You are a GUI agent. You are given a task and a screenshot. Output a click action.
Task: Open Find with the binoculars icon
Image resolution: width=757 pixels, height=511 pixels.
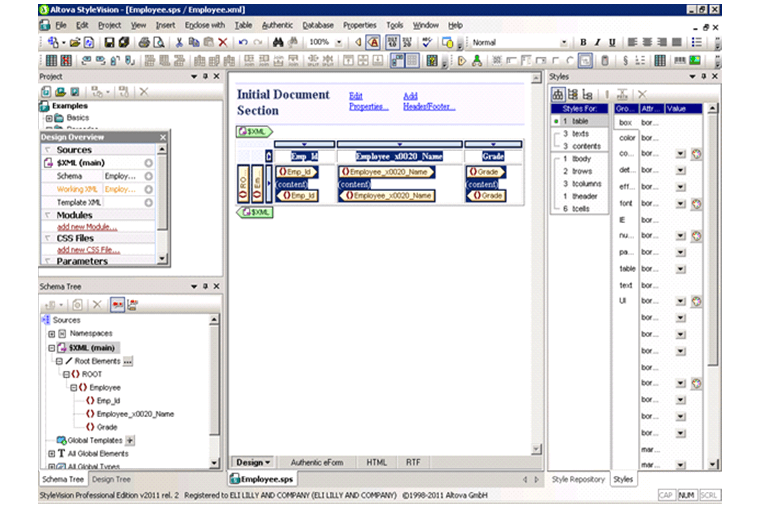278,43
